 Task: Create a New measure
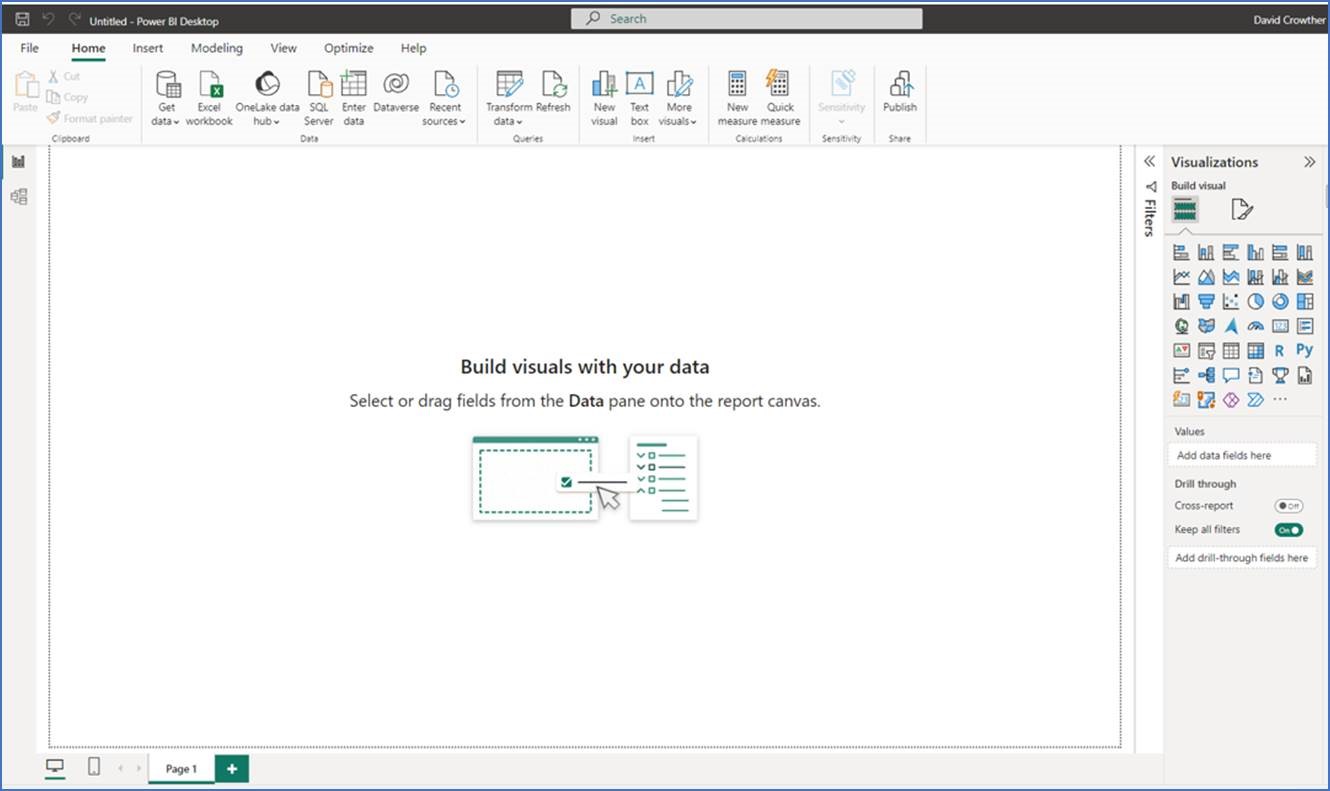click(737, 98)
